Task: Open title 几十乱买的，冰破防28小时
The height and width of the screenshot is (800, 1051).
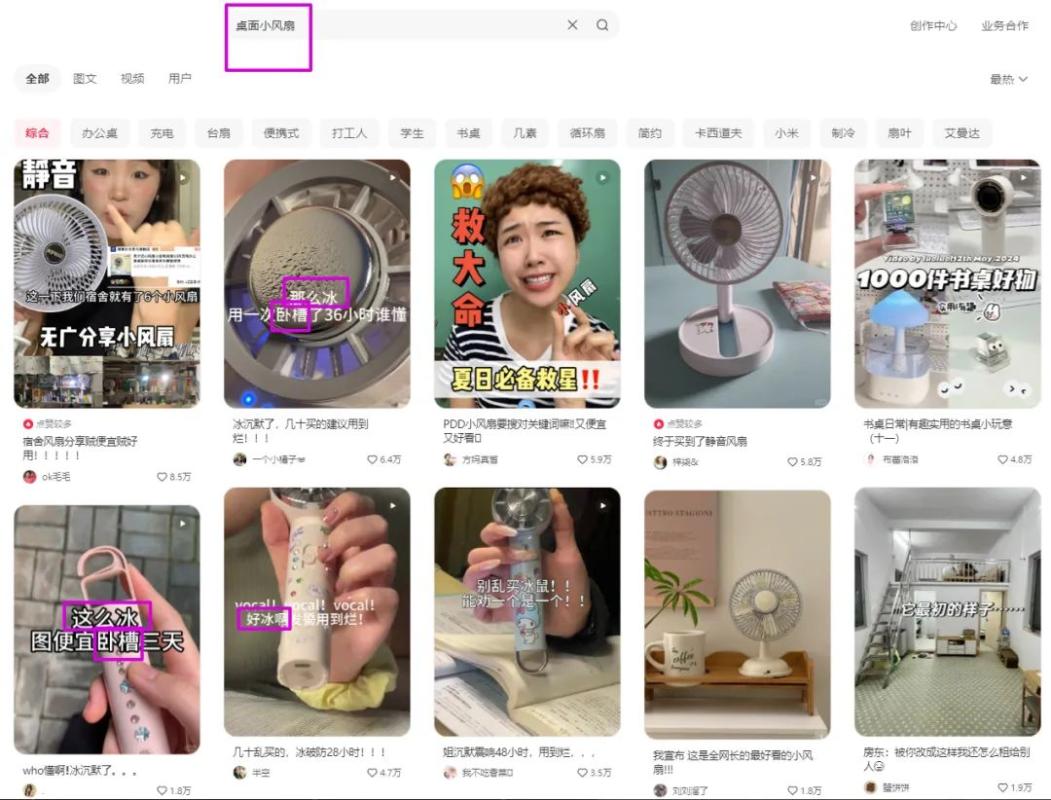Action: point(308,752)
